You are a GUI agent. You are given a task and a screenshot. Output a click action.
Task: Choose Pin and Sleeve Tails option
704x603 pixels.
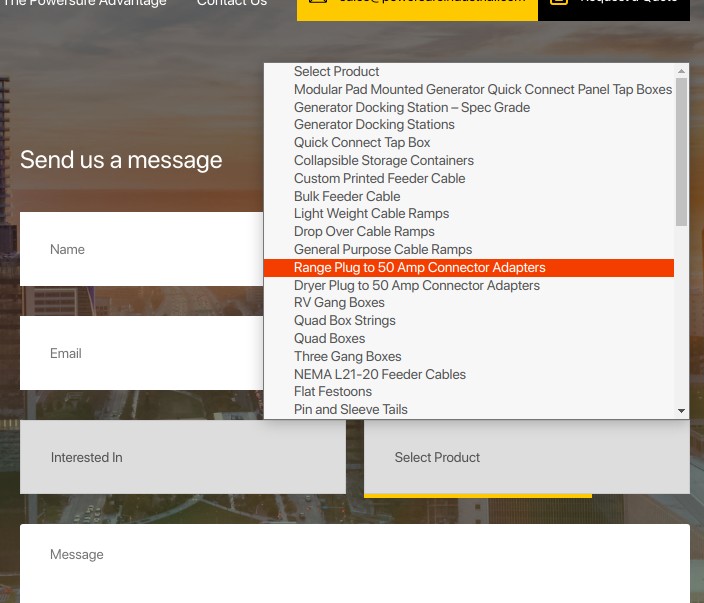click(350, 409)
